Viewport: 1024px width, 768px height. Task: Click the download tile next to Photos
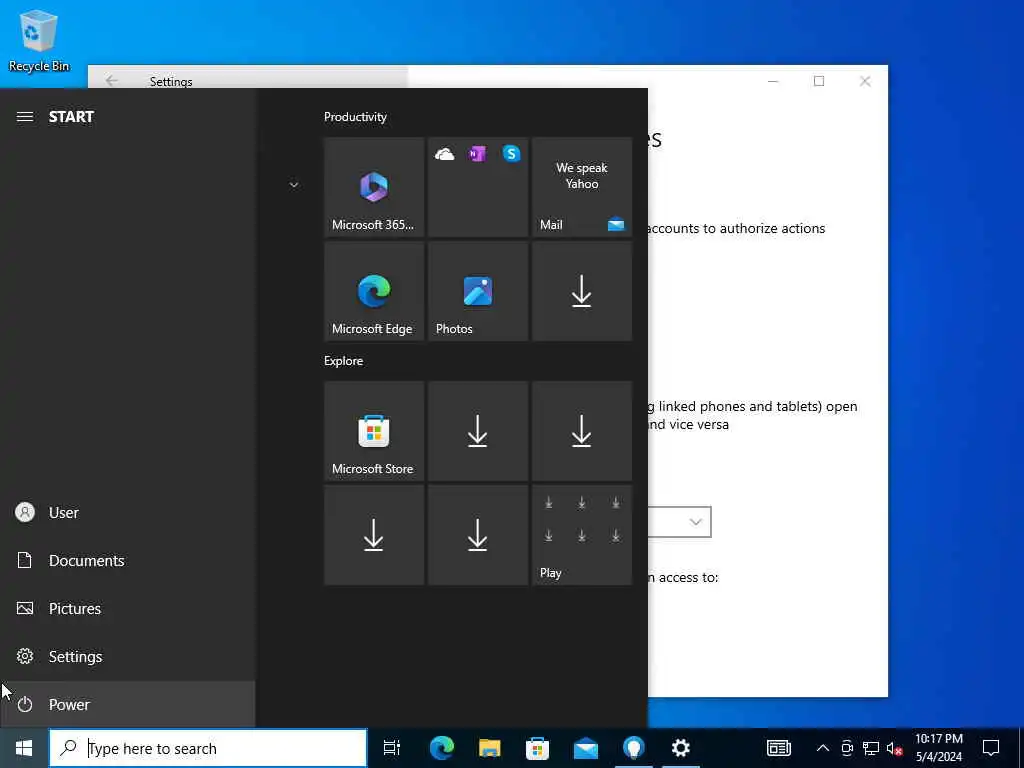coord(582,291)
